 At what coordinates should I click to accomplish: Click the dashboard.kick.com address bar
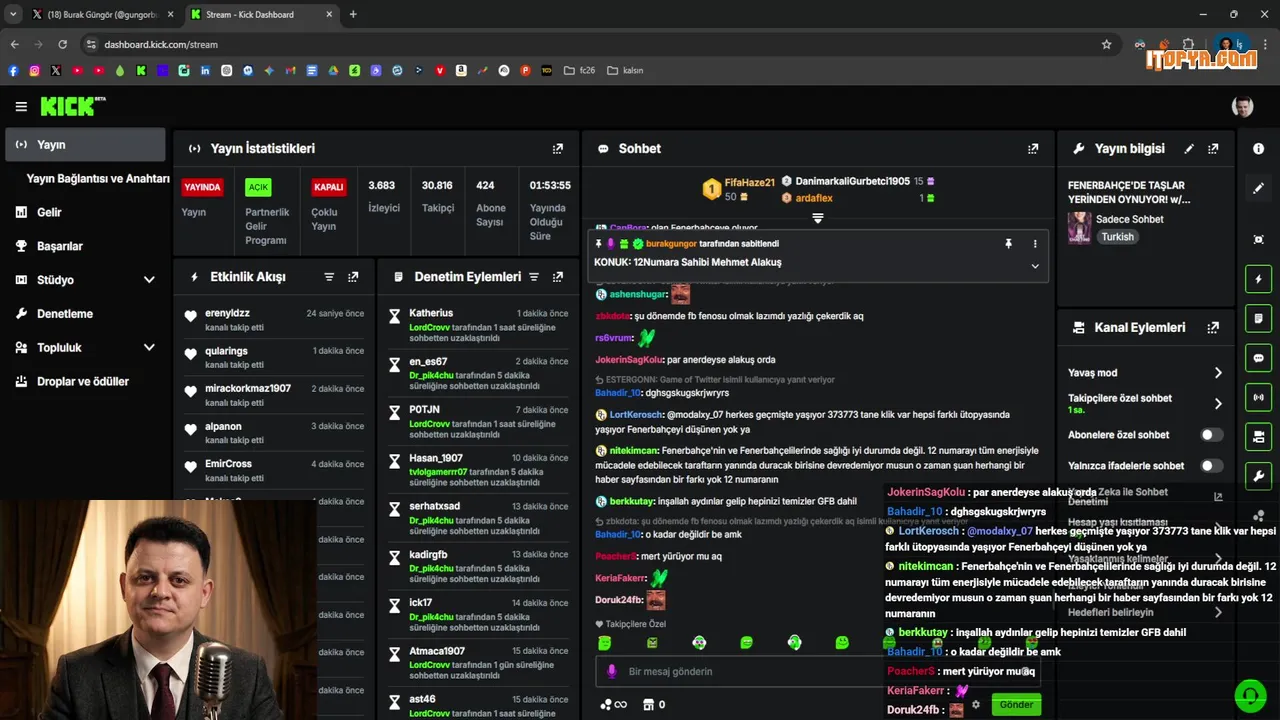point(590,44)
